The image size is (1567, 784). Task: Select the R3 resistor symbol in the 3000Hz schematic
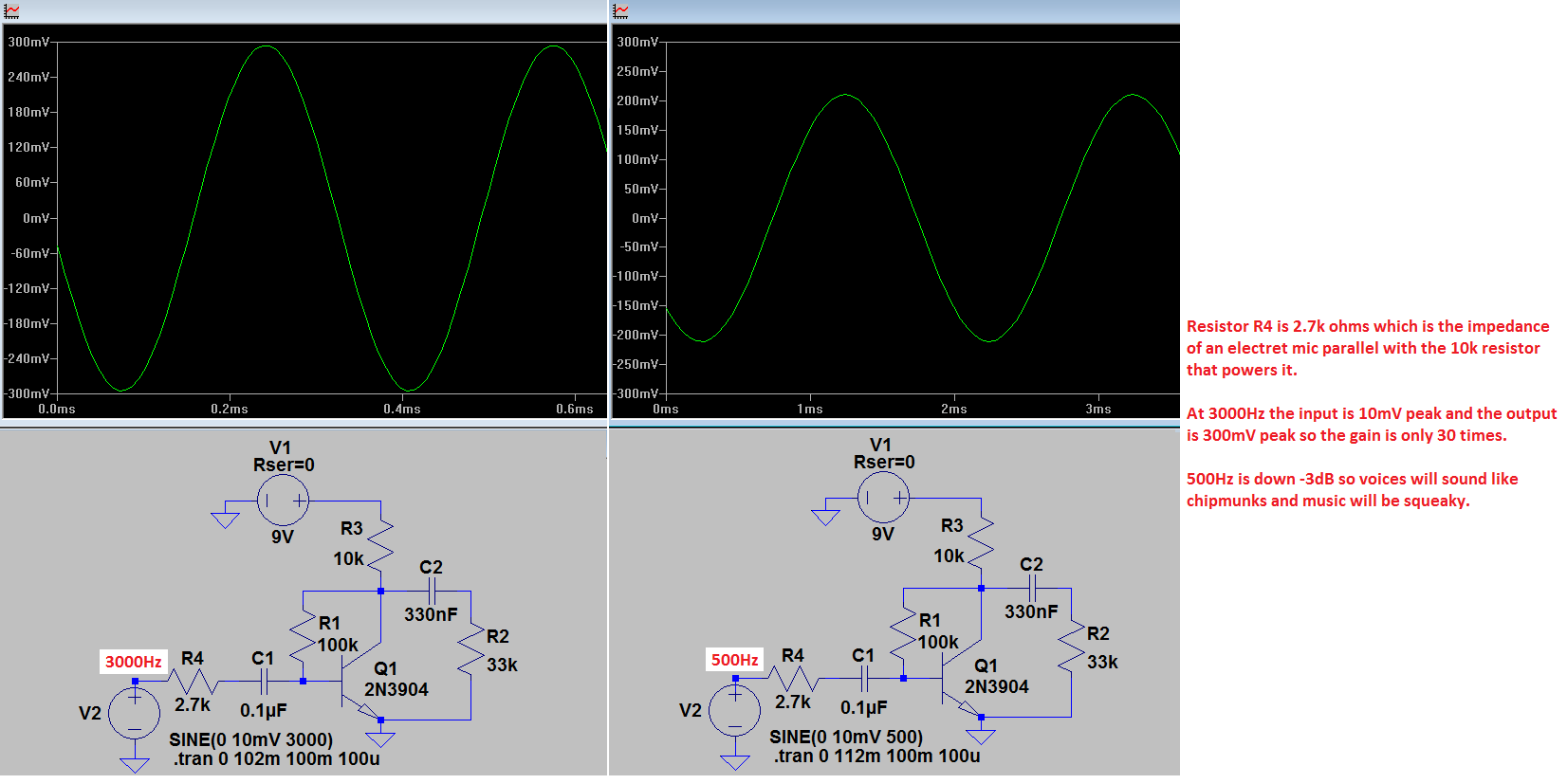tap(380, 544)
